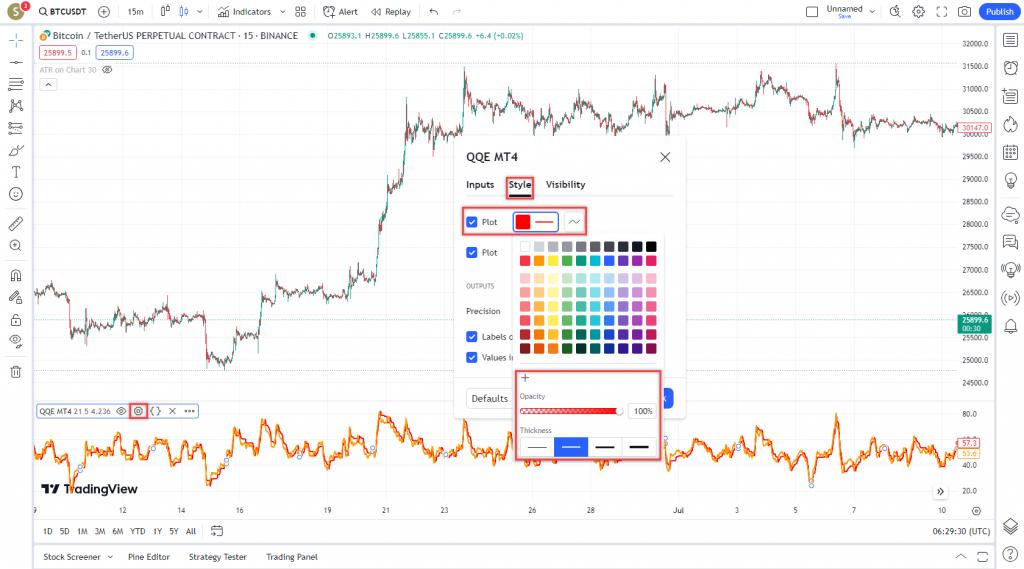This screenshot has width=1024, height=569.
Task: Select the brush drawing tool
Action: pyautogui.click(x=16, y=150)
